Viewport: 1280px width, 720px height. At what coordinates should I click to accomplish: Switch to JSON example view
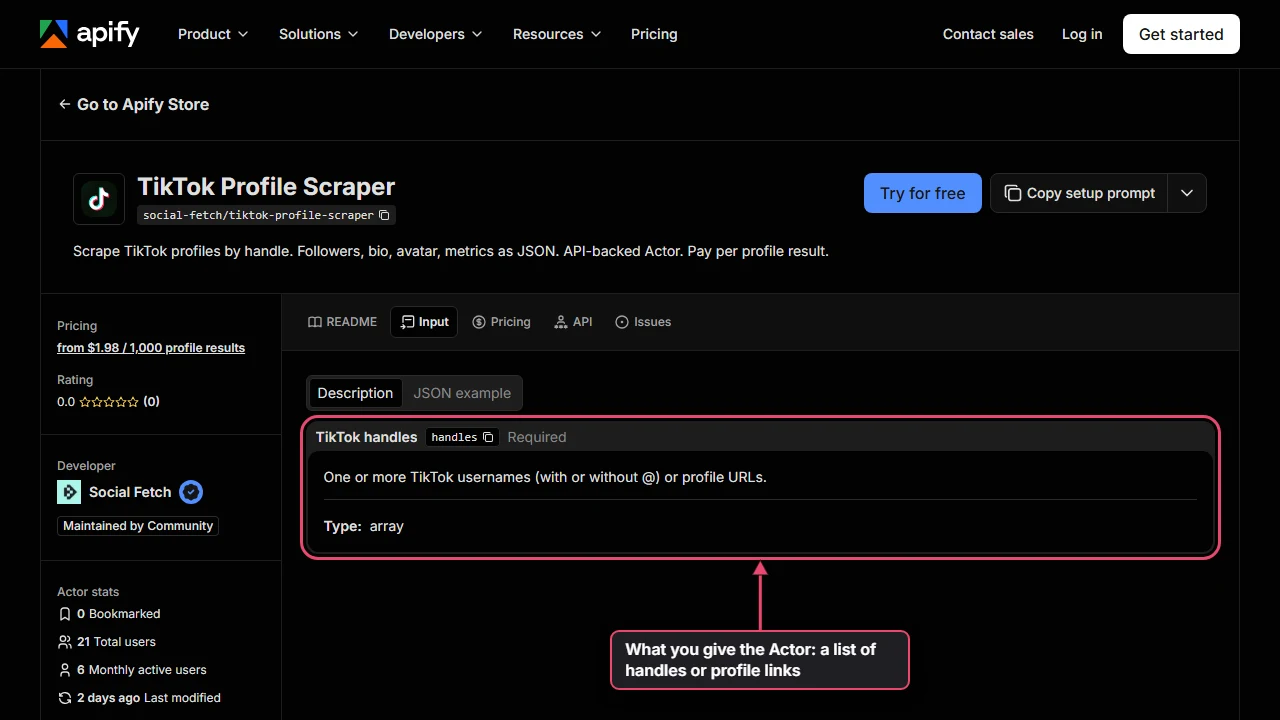coord(462,393)
